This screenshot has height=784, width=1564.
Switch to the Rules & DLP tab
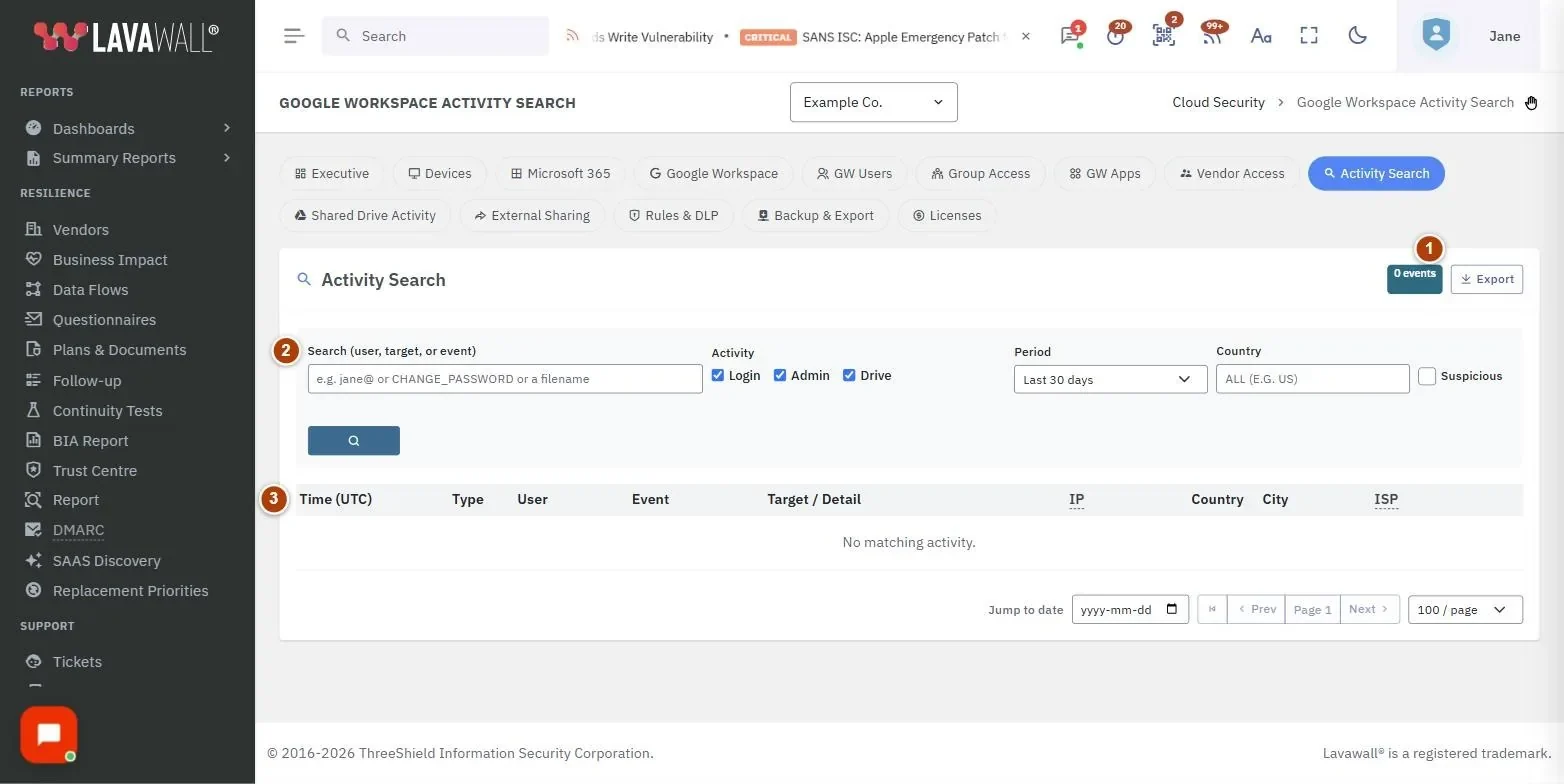(673, 215)
